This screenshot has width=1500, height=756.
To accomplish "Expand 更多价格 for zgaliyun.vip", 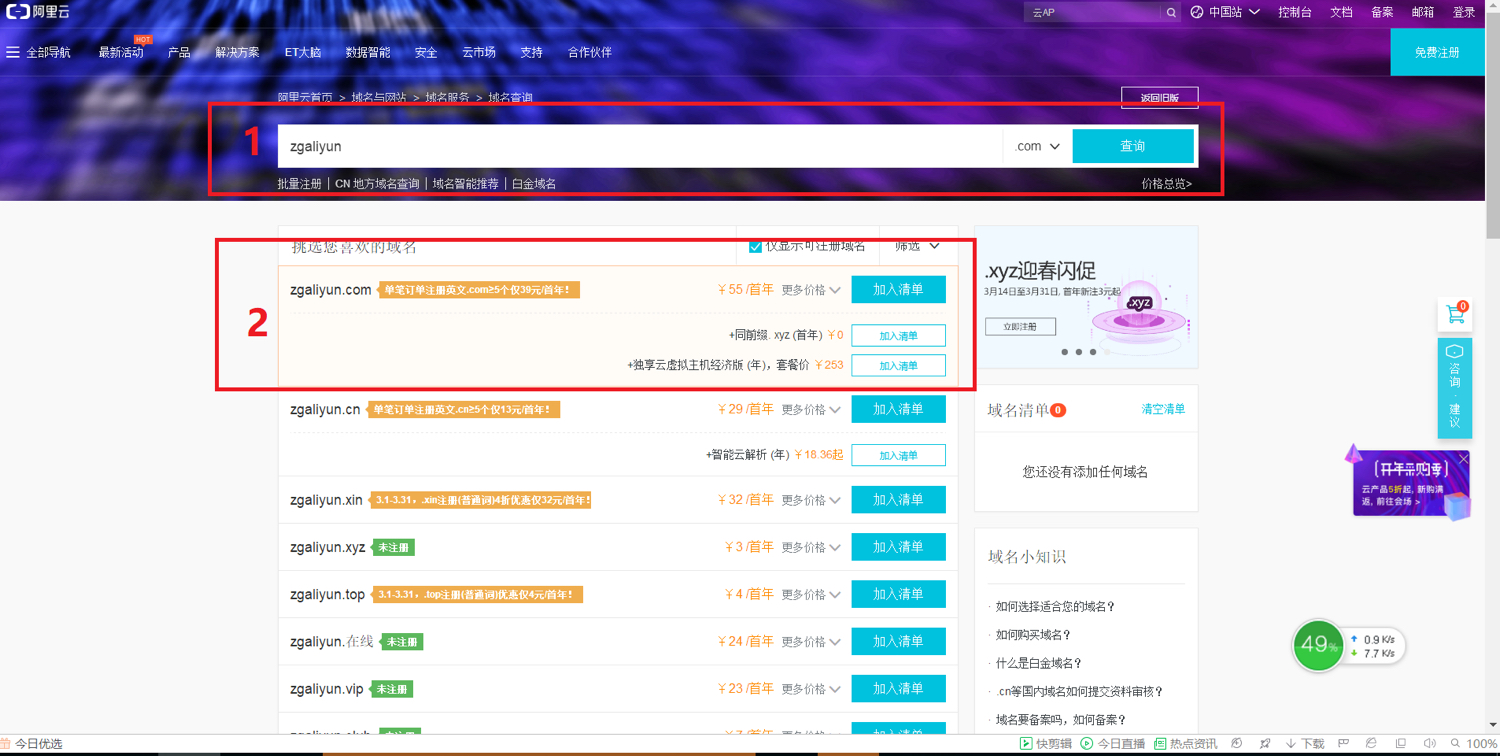I will click(x=811, y=689).
